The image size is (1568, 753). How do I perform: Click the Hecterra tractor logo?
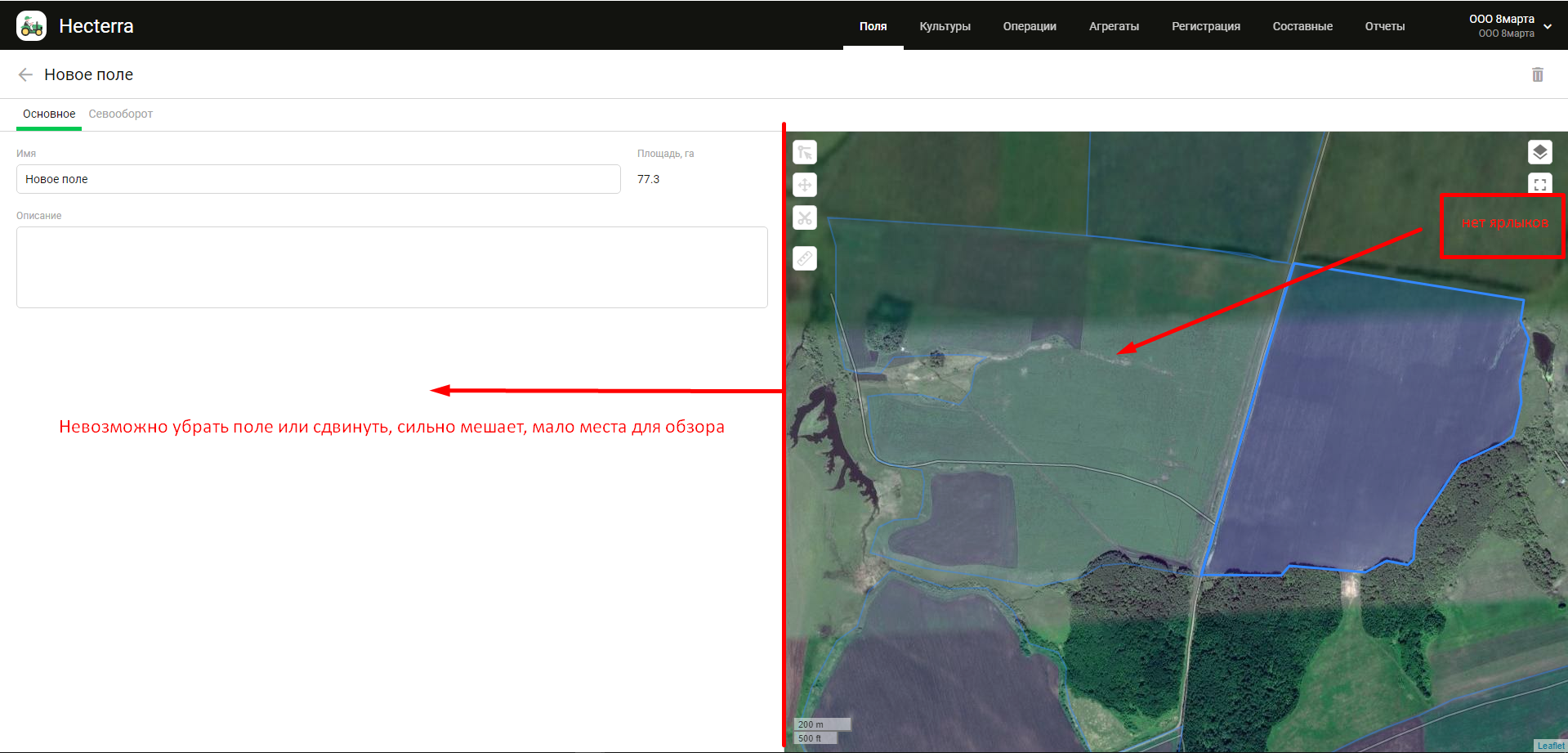pyautogui.click(x=32, y=26)
